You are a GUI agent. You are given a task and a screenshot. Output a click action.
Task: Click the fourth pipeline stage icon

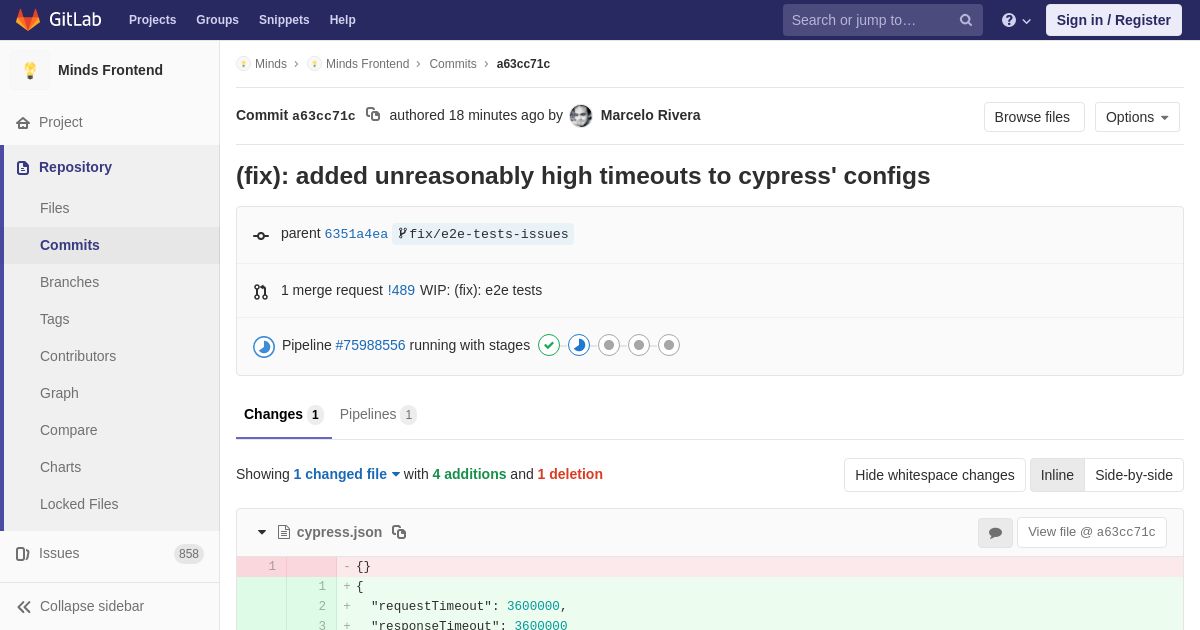pos(639,345)
